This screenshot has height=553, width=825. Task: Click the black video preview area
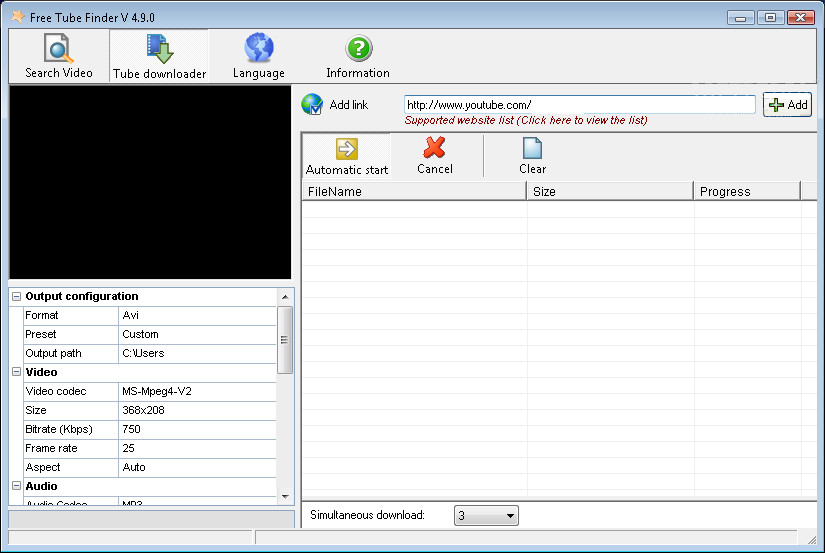point(150,182)
